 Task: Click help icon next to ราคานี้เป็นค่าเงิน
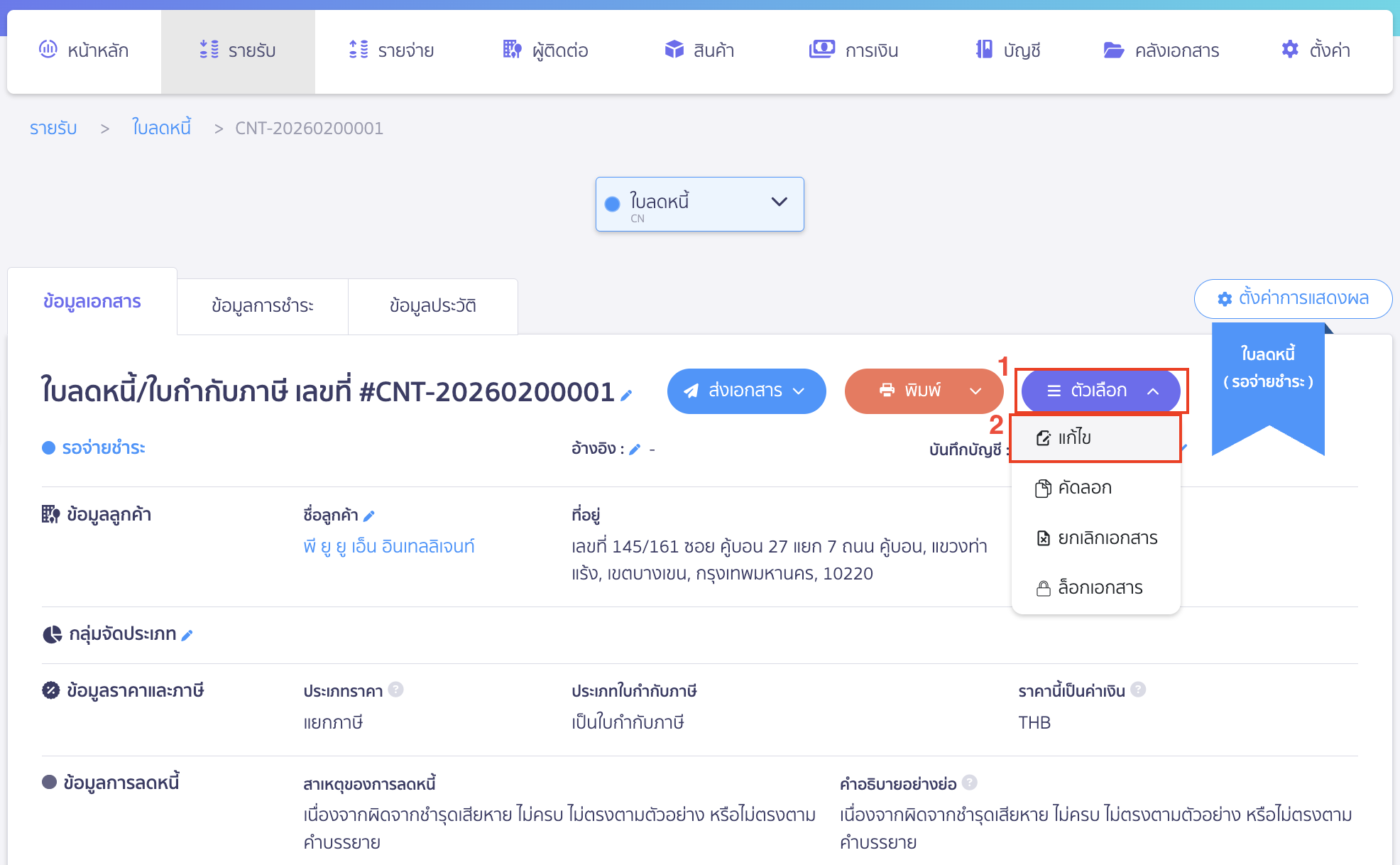click(1137, 689)
